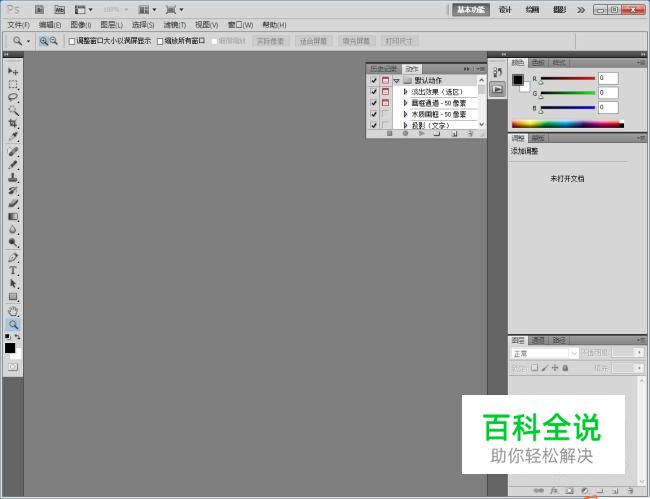Screen dimensions: 650x499
Task: Click the G value input field
Action: [x=608, y=93]
